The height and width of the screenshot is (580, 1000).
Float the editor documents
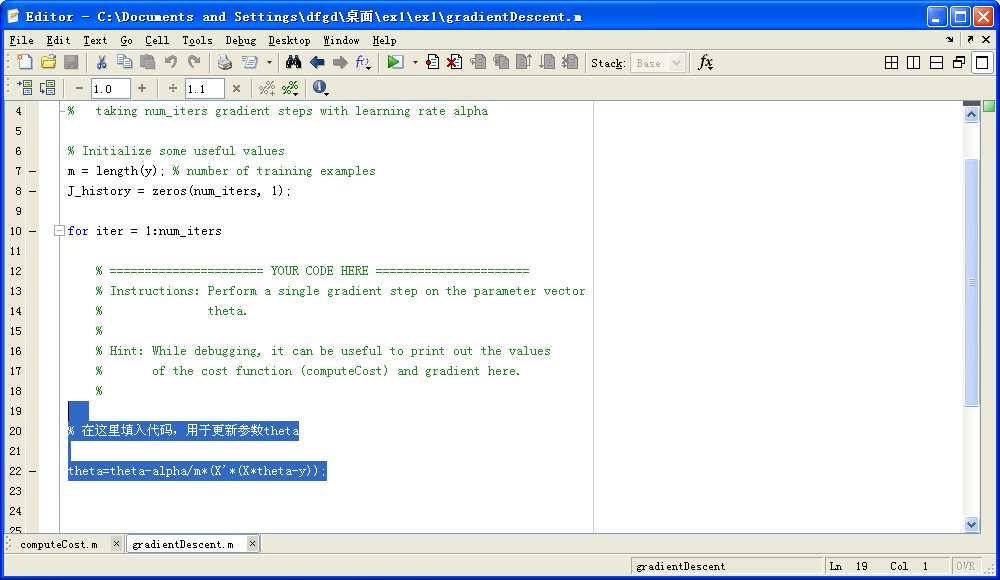point(959,63)
